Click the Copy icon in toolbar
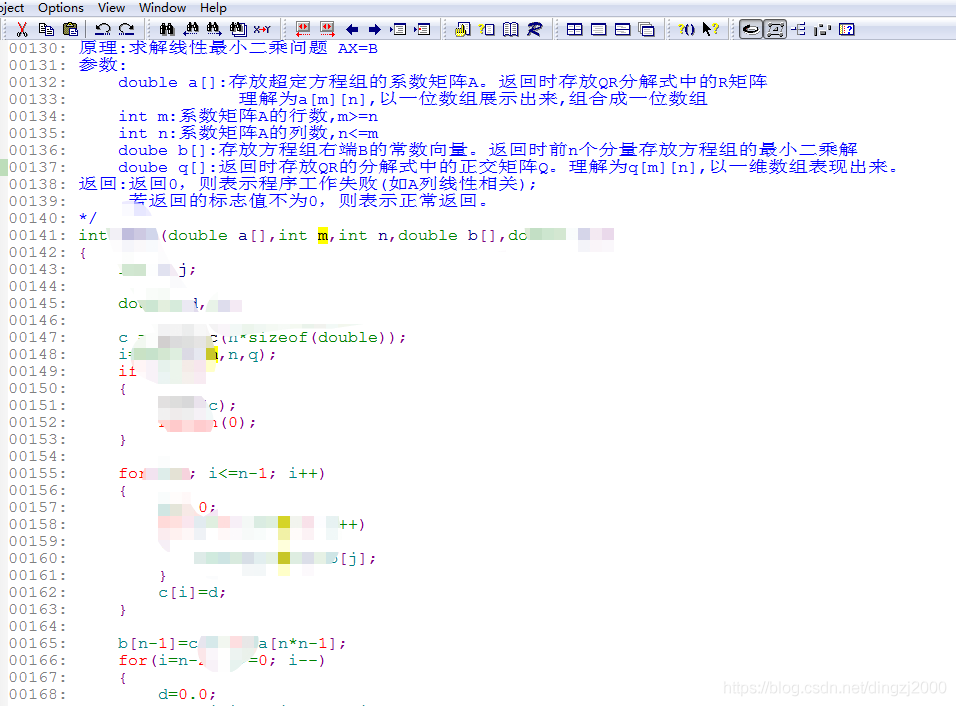Viewport: 956px width, 706px height. pyautogui.click(x=46, y=29)
